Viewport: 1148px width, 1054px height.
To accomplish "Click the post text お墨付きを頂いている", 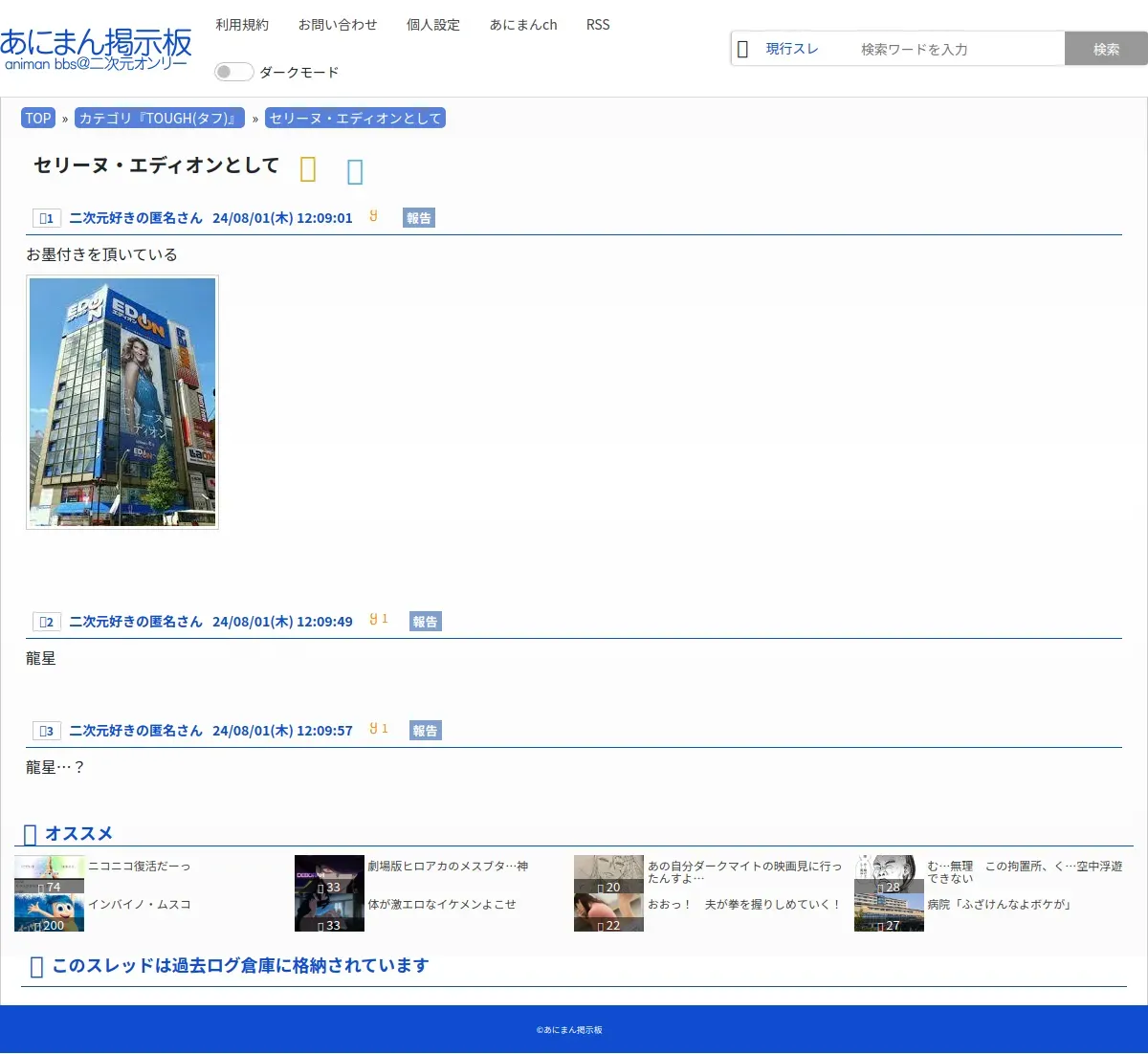I will [101, 254].
